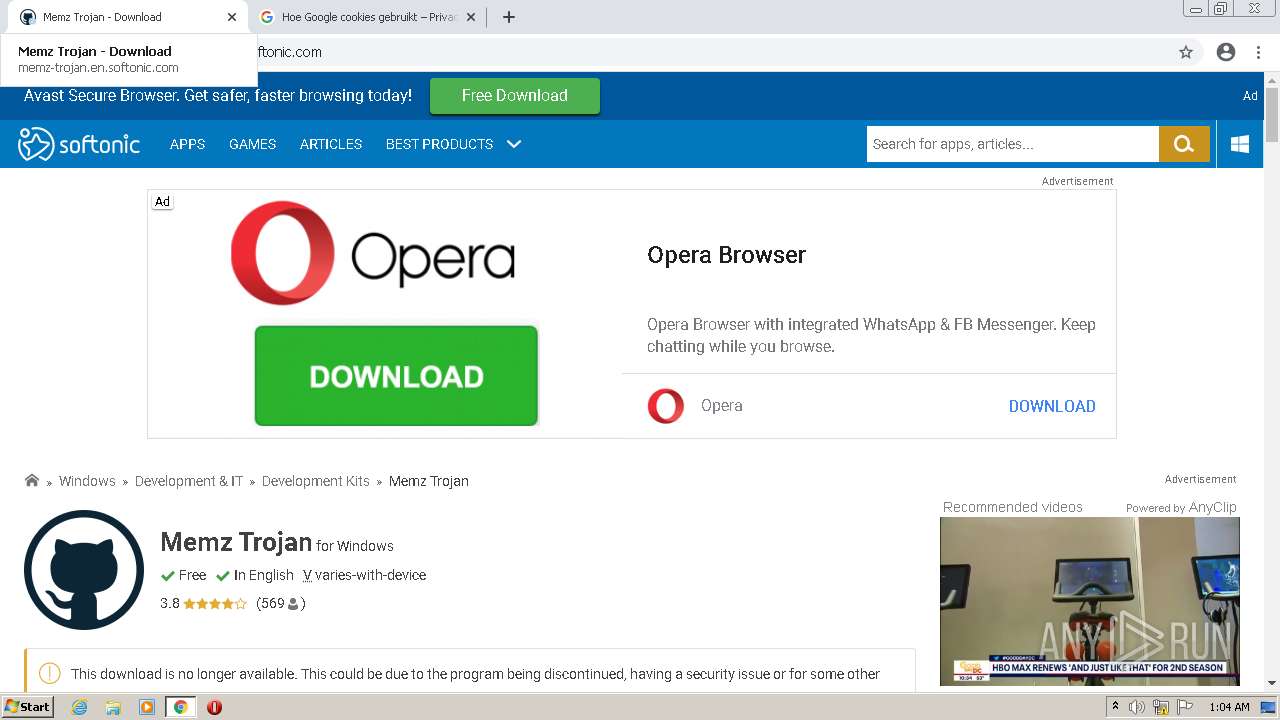Click the Memz Trojan GitHub cat logo
Image resolution: width=1280 pixels, height=720 pixels.
84,570
